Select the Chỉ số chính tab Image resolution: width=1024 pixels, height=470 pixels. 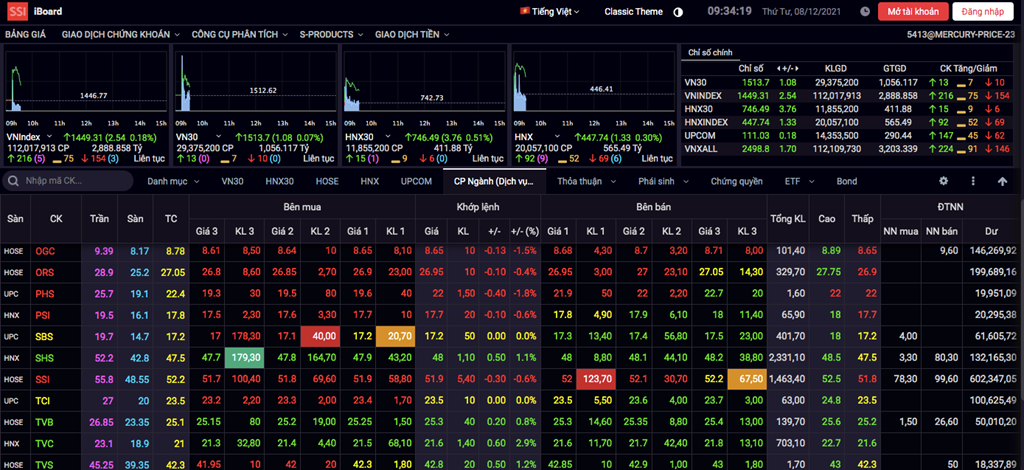click(x=710, y=52)
